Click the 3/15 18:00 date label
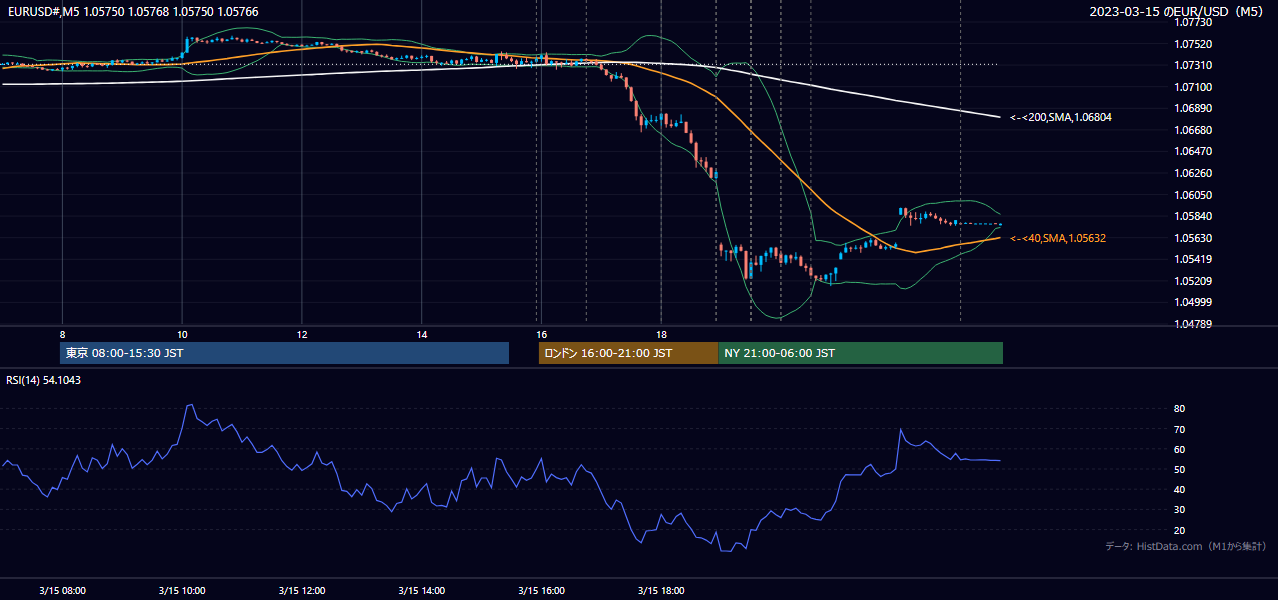 tap(661, 590)
